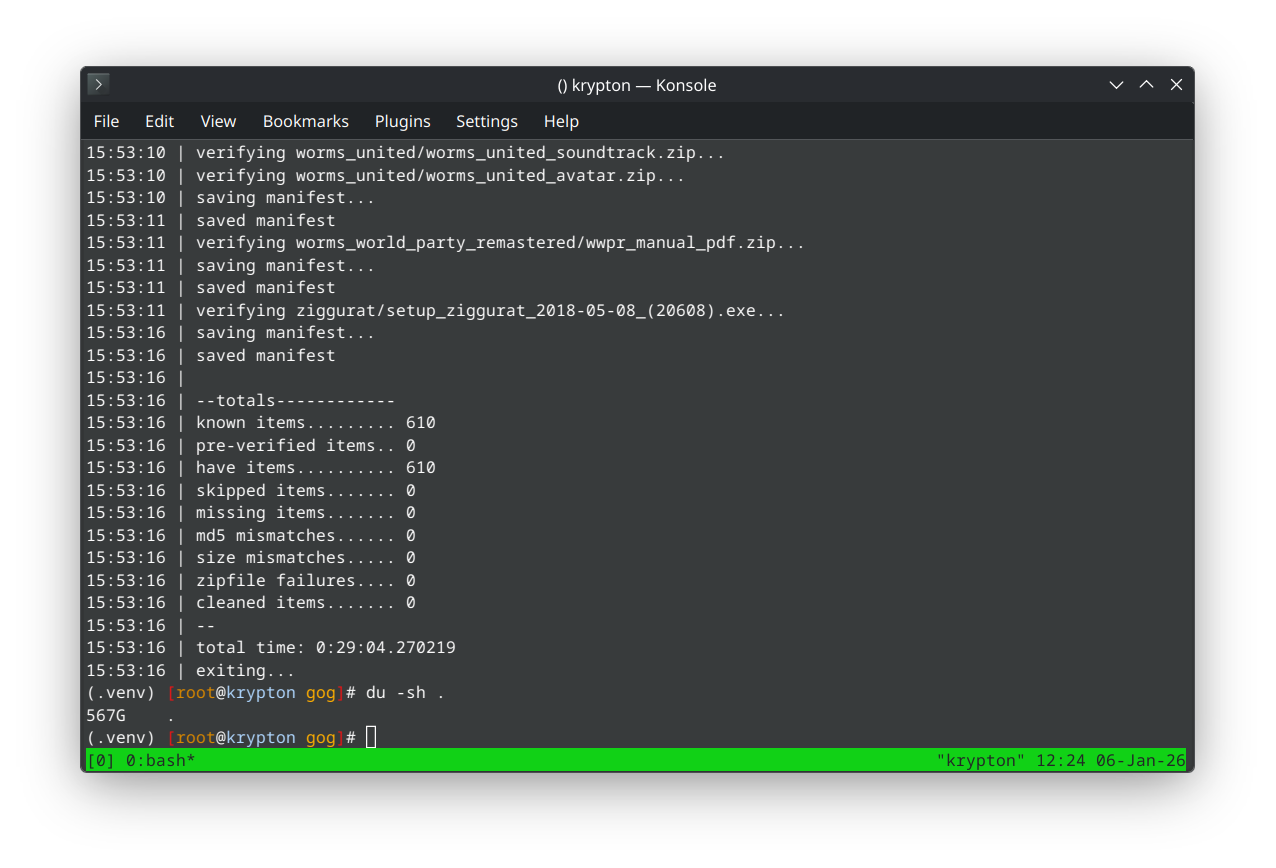Viewport: 1276px width, 868px height.
Task: Maximize the Konsole window
Action: [x=1147, y=85]
